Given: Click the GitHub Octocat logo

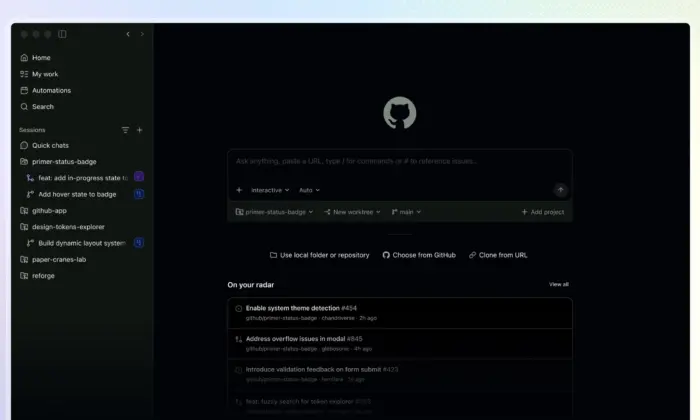Looking at the screenshot, I should (x=400, y=113).
